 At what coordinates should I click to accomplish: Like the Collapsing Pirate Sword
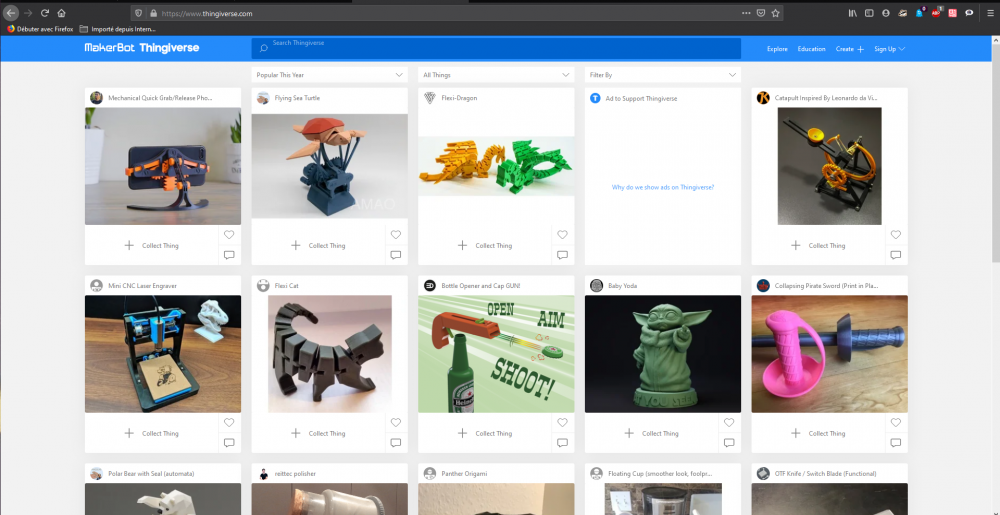895,423
